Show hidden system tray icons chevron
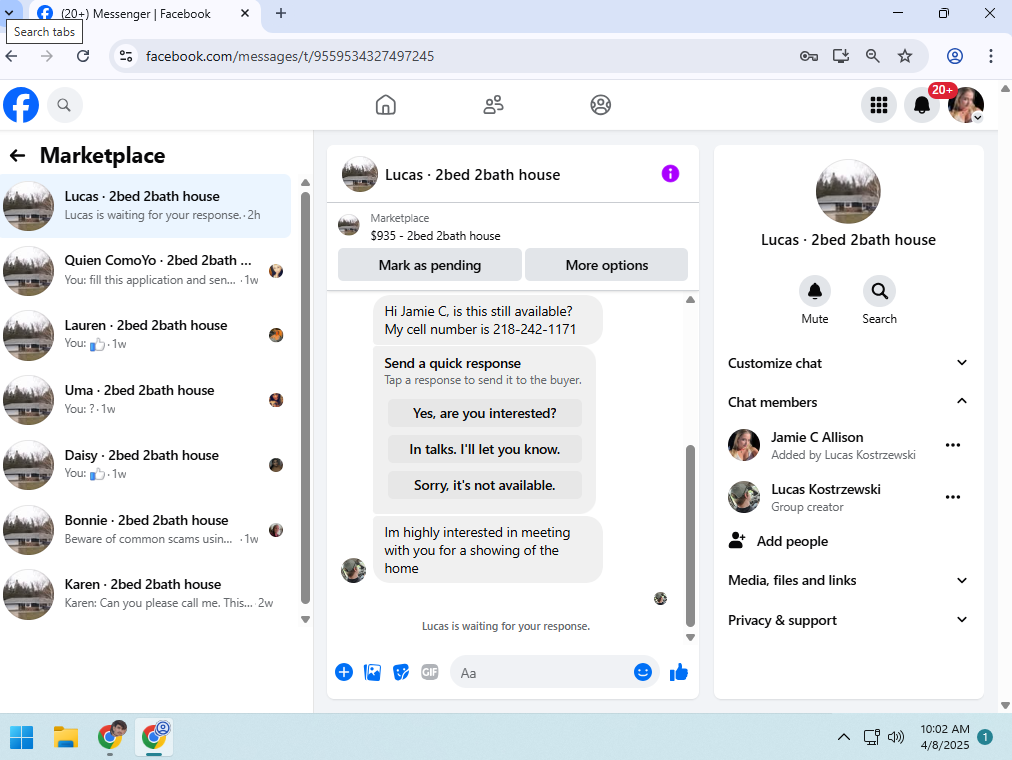This screenshot has width=1012, height=760. pyautogui.click(x=844, y=737)
